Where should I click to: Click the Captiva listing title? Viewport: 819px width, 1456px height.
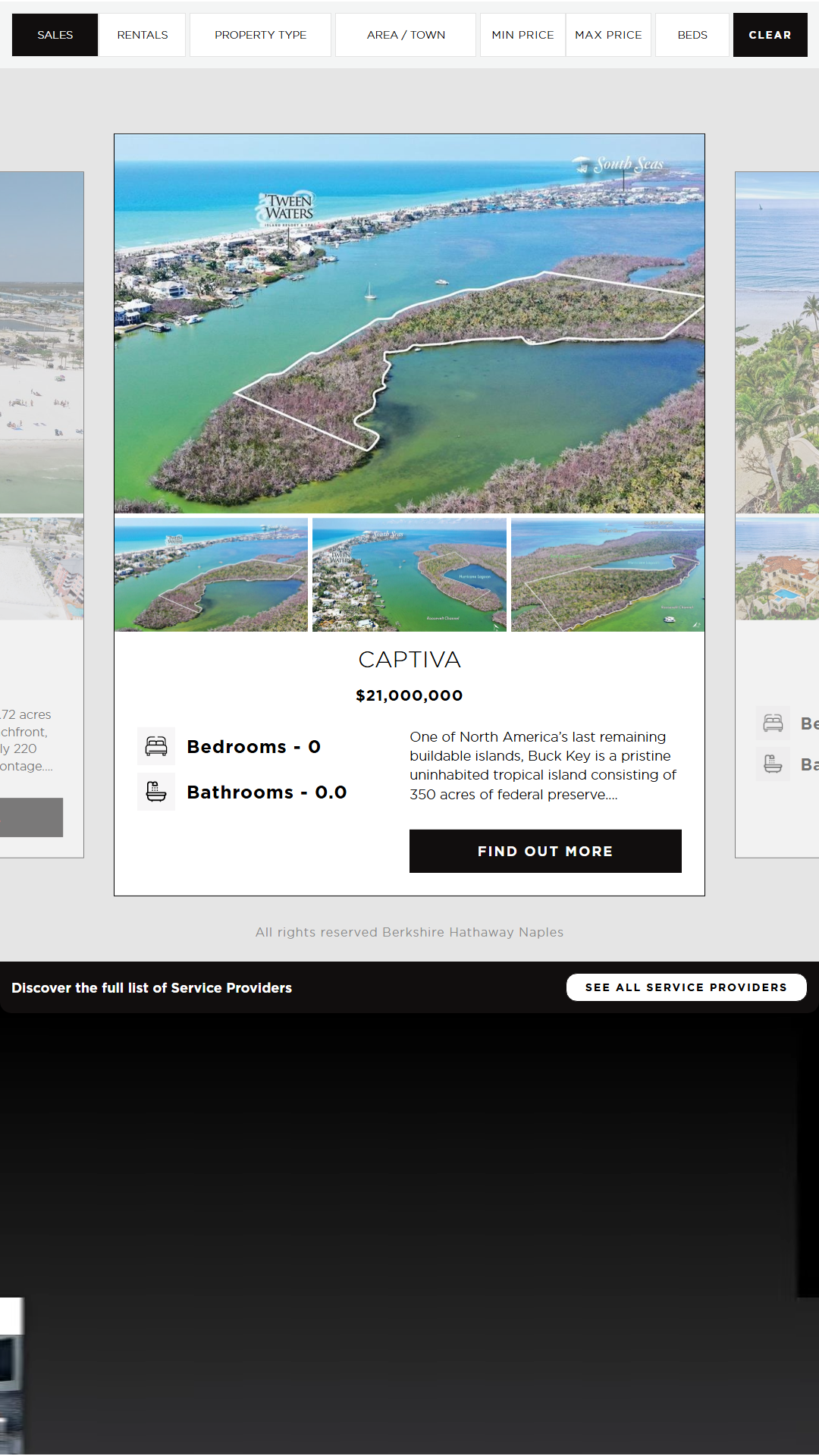coord(409,660)
